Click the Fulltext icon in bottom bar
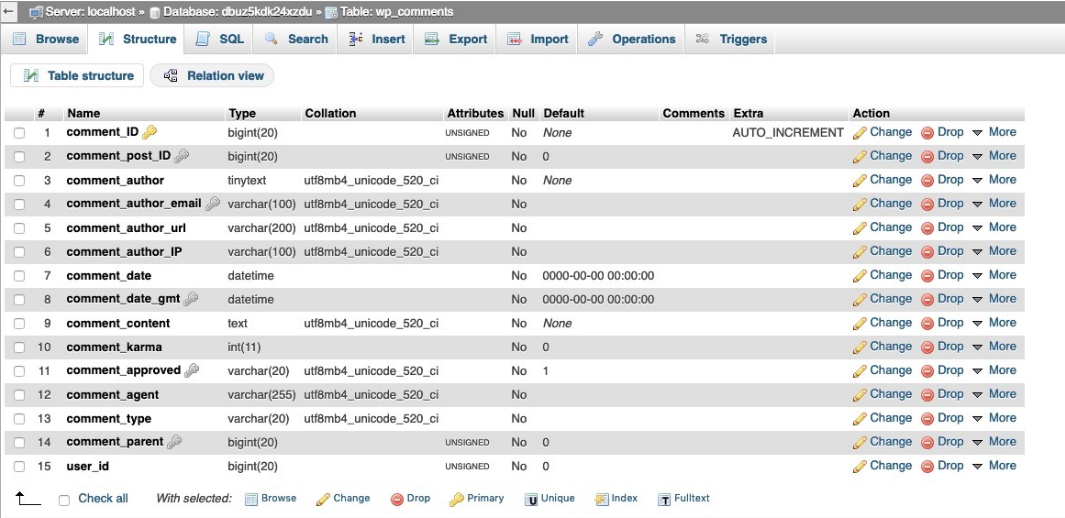 point(664,500)
